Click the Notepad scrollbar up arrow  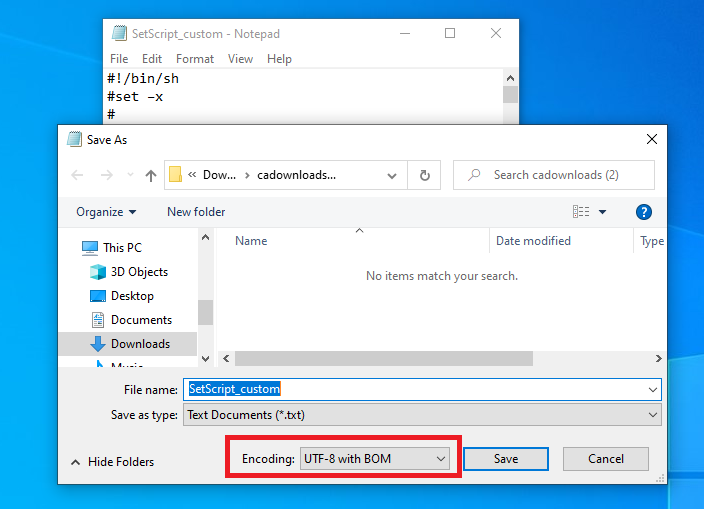click(510, 78)
